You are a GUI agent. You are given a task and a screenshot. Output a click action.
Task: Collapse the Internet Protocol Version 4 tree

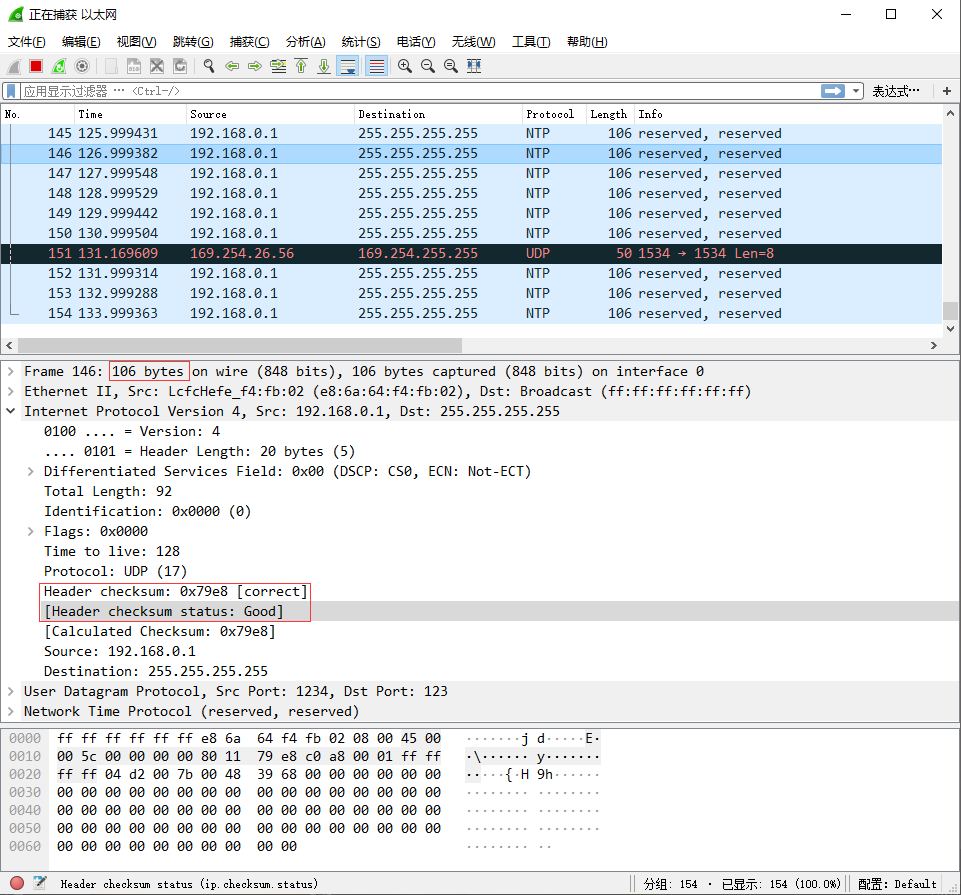(11, 411)
